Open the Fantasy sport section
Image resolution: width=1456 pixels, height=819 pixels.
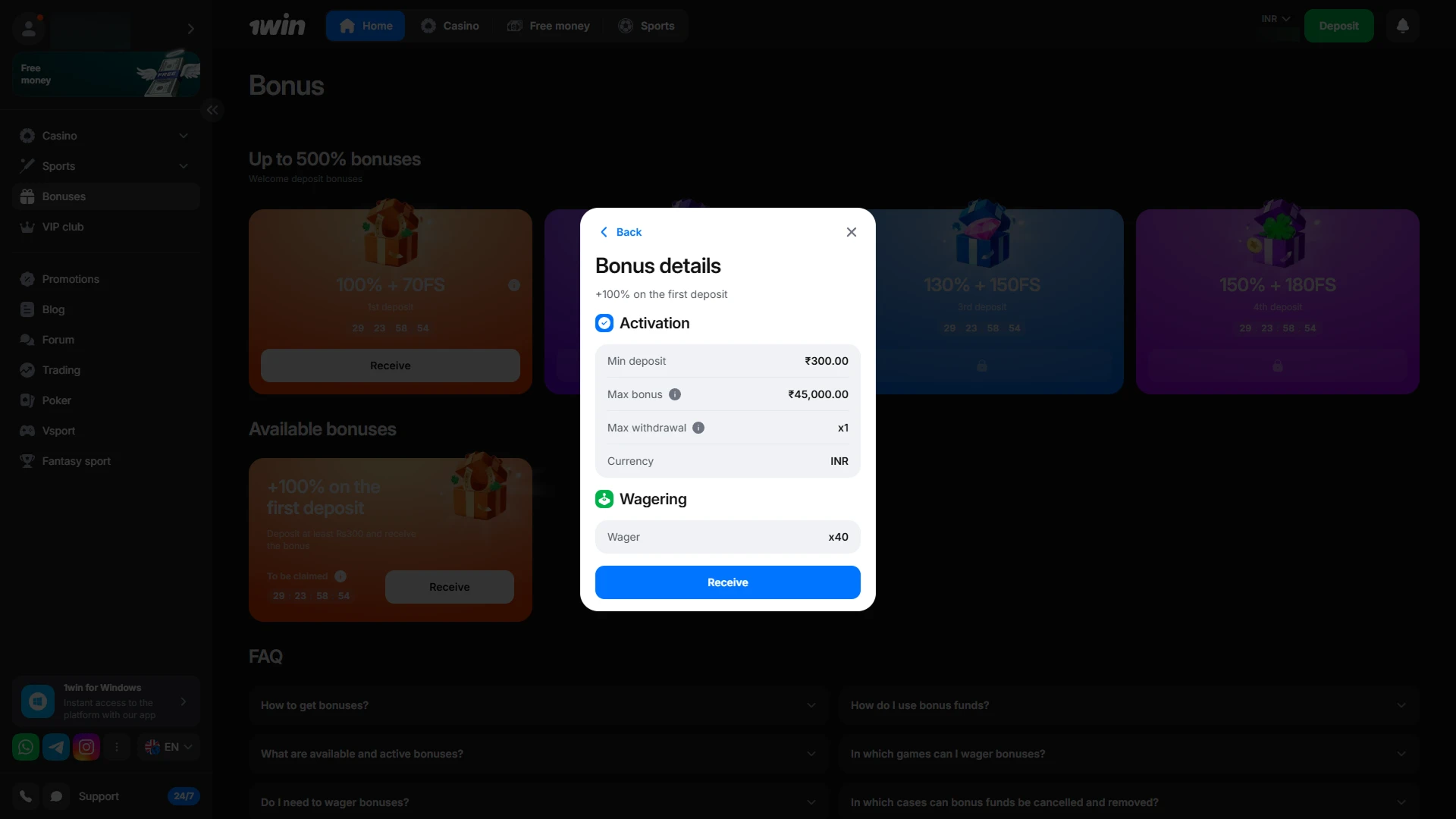coord(76,460)
